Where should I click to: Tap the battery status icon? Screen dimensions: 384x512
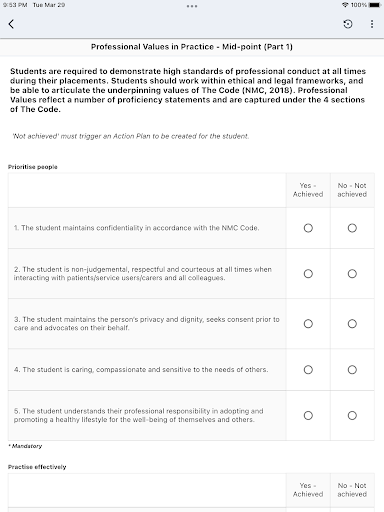tap(375, 5)
